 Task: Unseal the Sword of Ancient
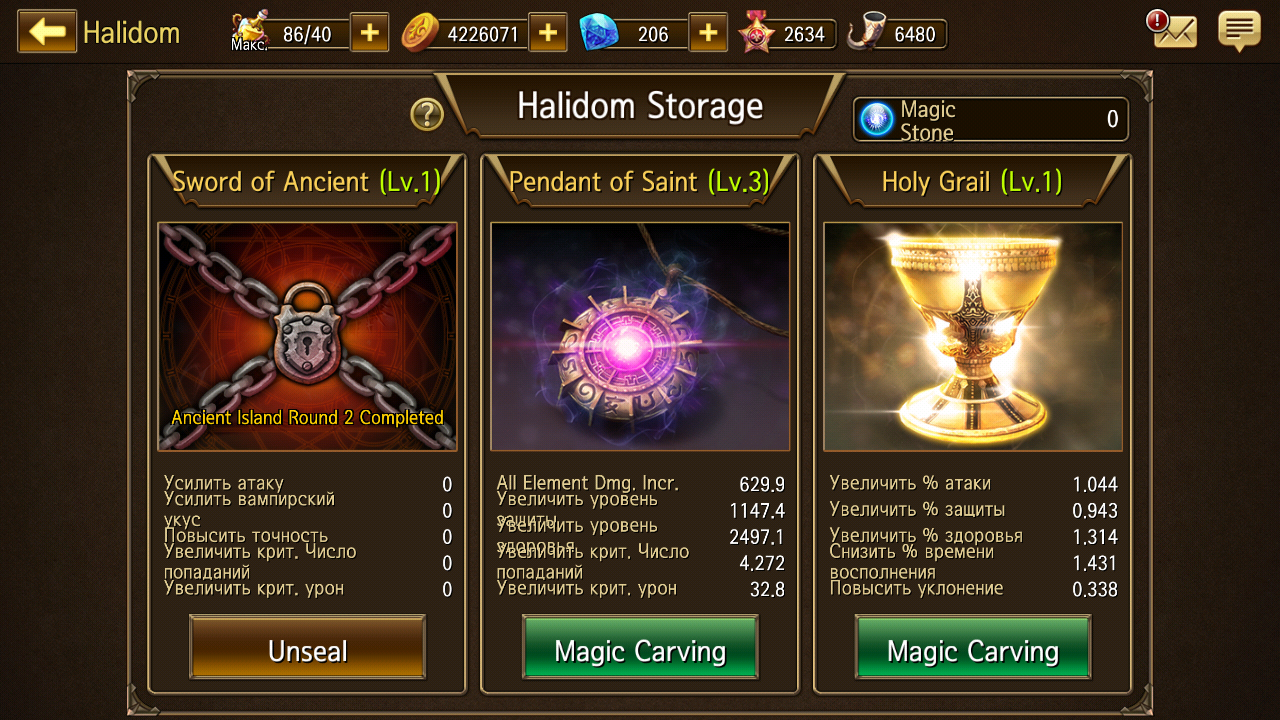coord(307,650)
